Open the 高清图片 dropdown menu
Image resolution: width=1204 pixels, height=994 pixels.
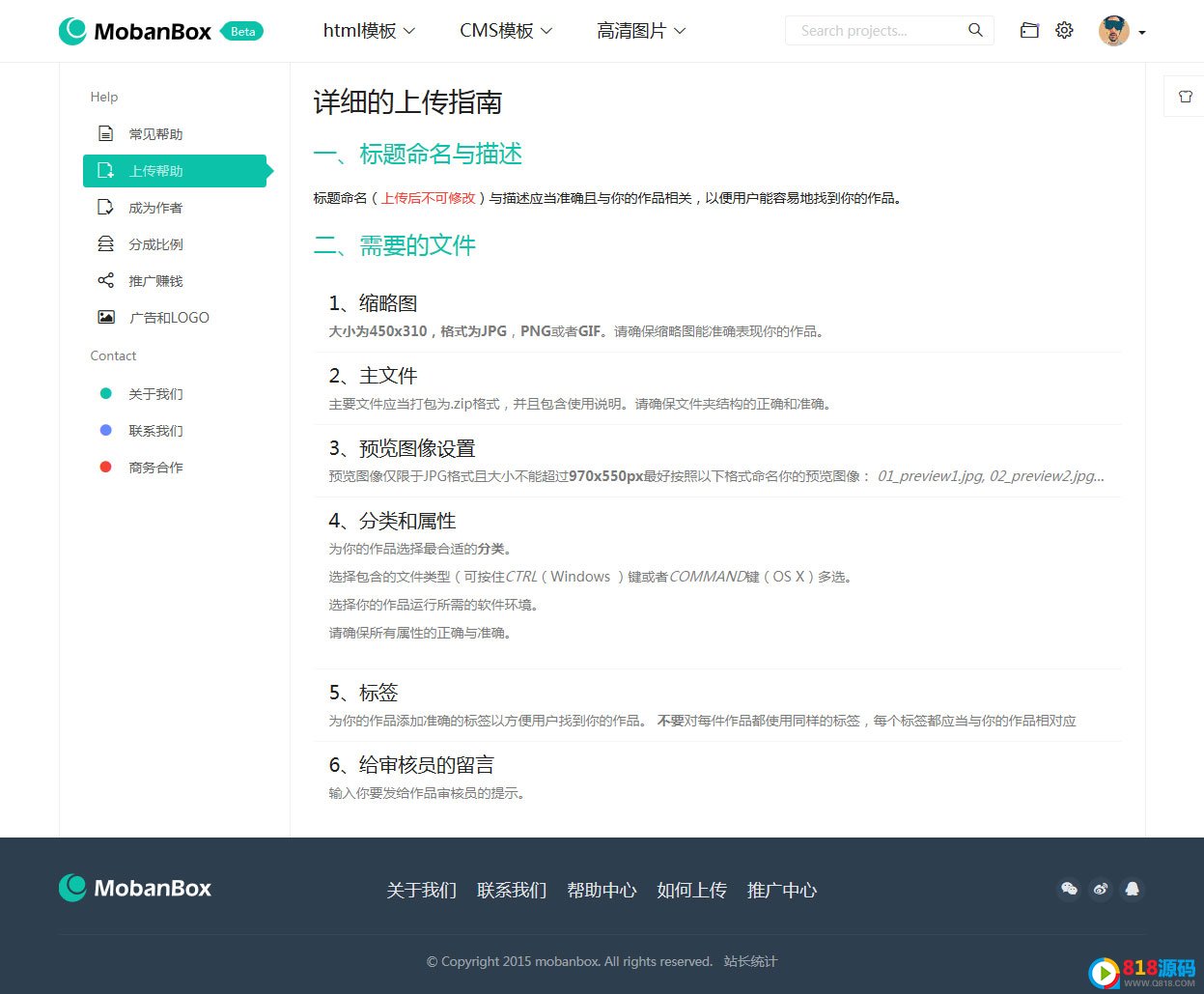pyautogui.click(x=641, y=31)
